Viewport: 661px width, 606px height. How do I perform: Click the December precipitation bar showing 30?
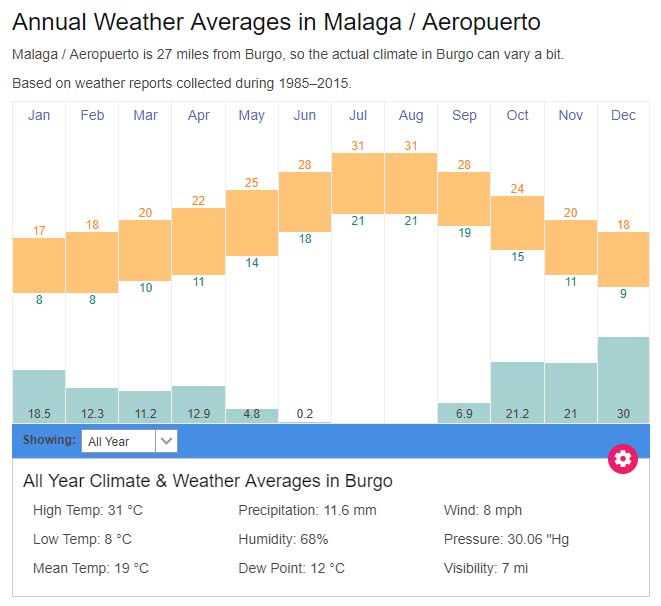click(623, 380)
